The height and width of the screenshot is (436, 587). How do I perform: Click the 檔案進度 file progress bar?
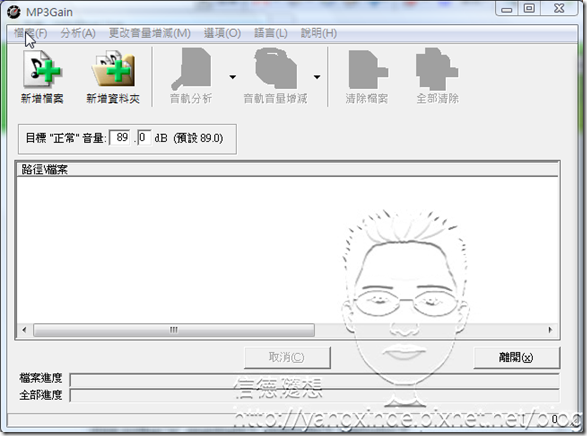coord(314,380)
